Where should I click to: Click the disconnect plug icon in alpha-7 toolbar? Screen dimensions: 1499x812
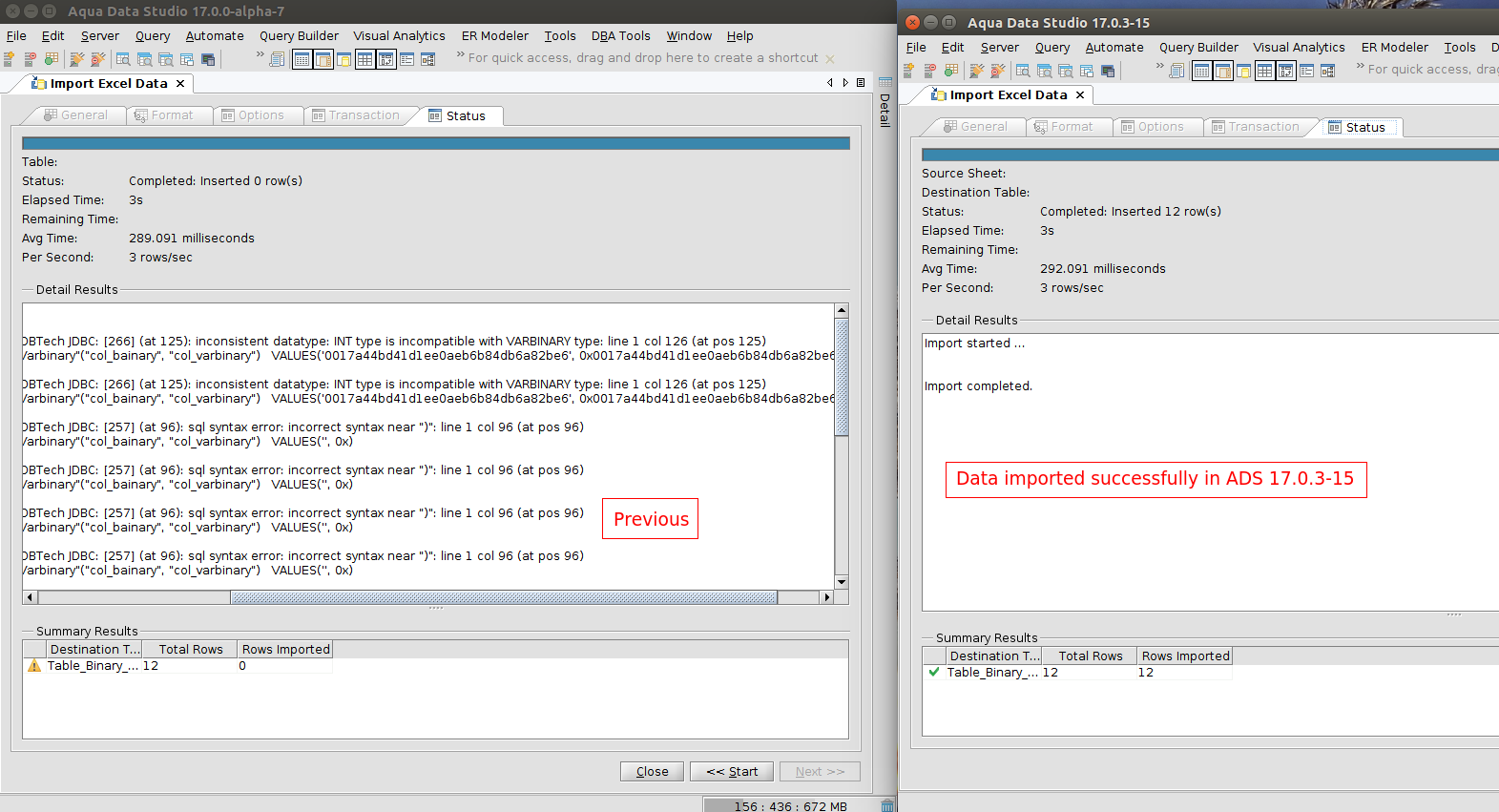pyautogui.click(x=97, y=59)
